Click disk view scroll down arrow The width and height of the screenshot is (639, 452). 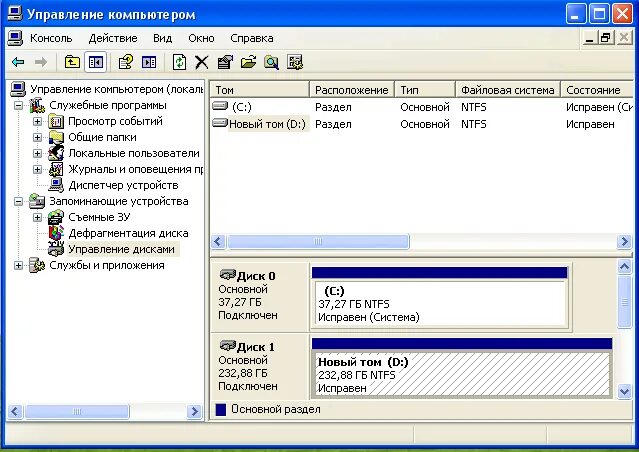click(x=625, y=392)
